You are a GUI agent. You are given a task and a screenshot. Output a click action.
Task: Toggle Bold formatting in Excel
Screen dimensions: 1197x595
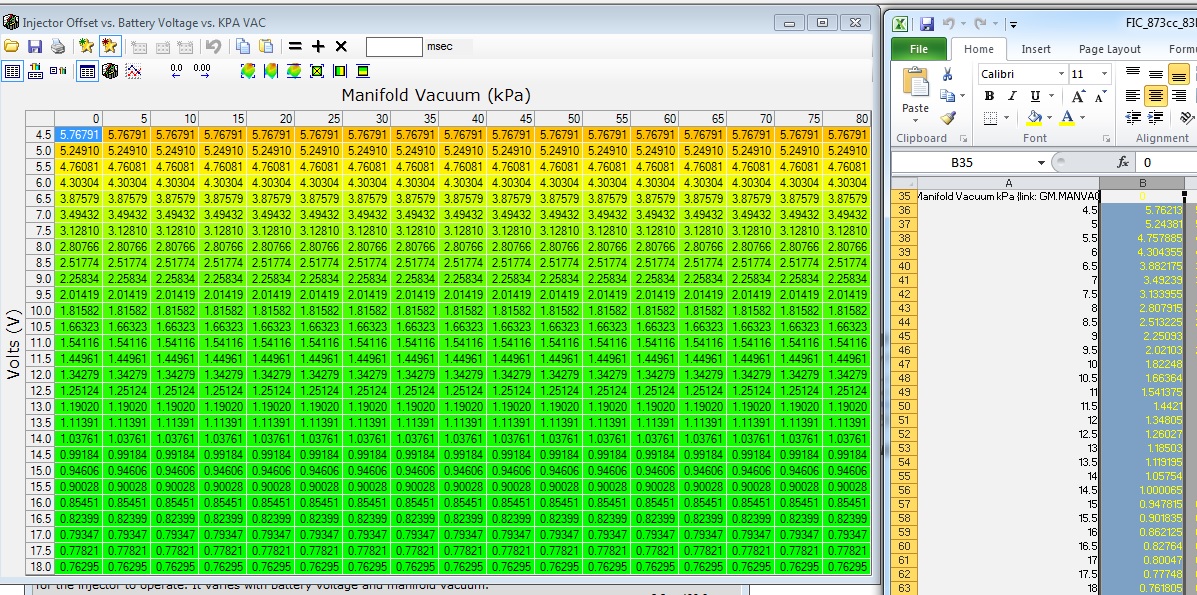(989, 96)
